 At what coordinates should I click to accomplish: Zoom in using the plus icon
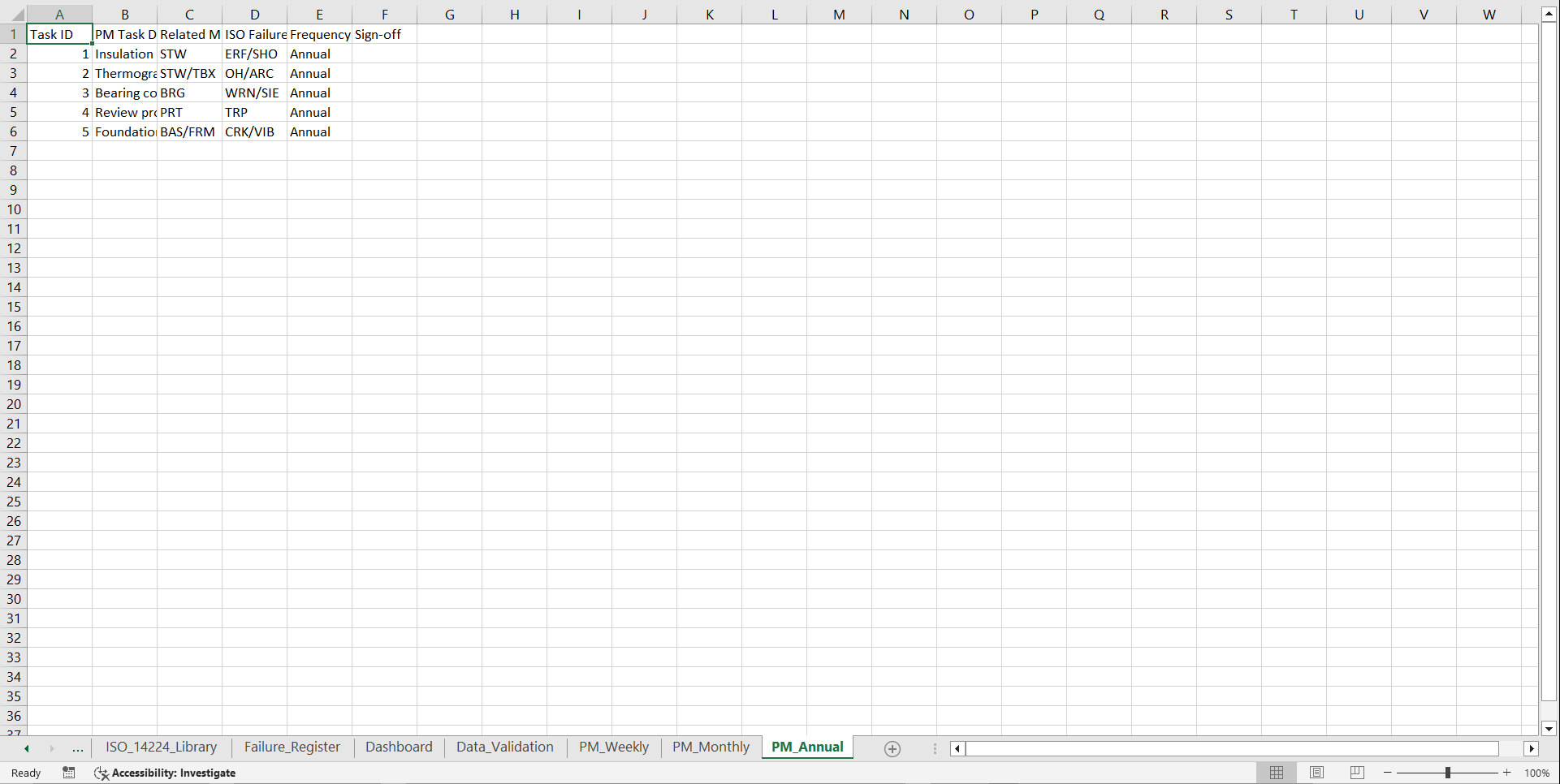[1506, 773]
